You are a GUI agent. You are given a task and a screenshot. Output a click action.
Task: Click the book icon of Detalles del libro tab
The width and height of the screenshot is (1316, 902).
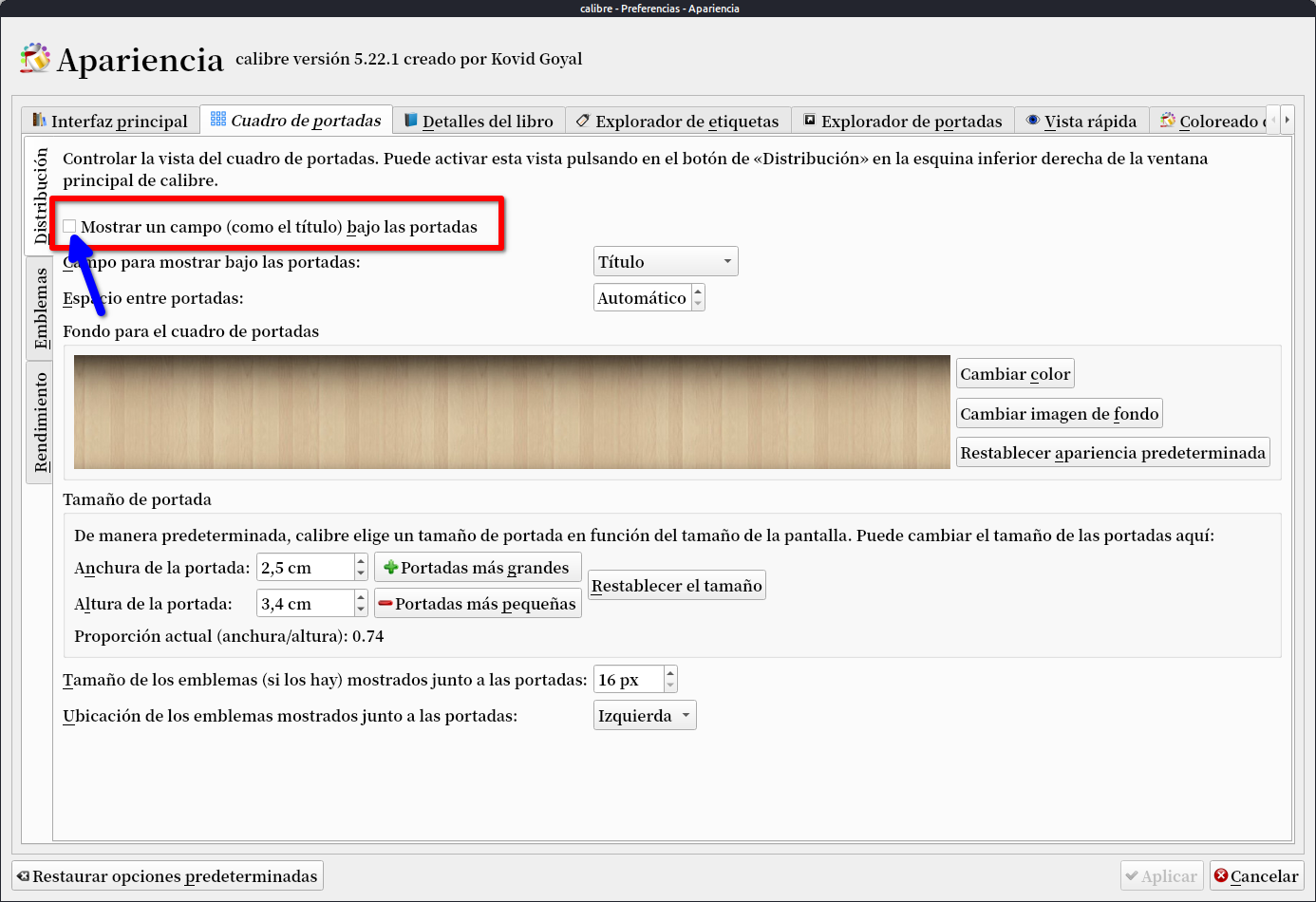pos(411,121)
